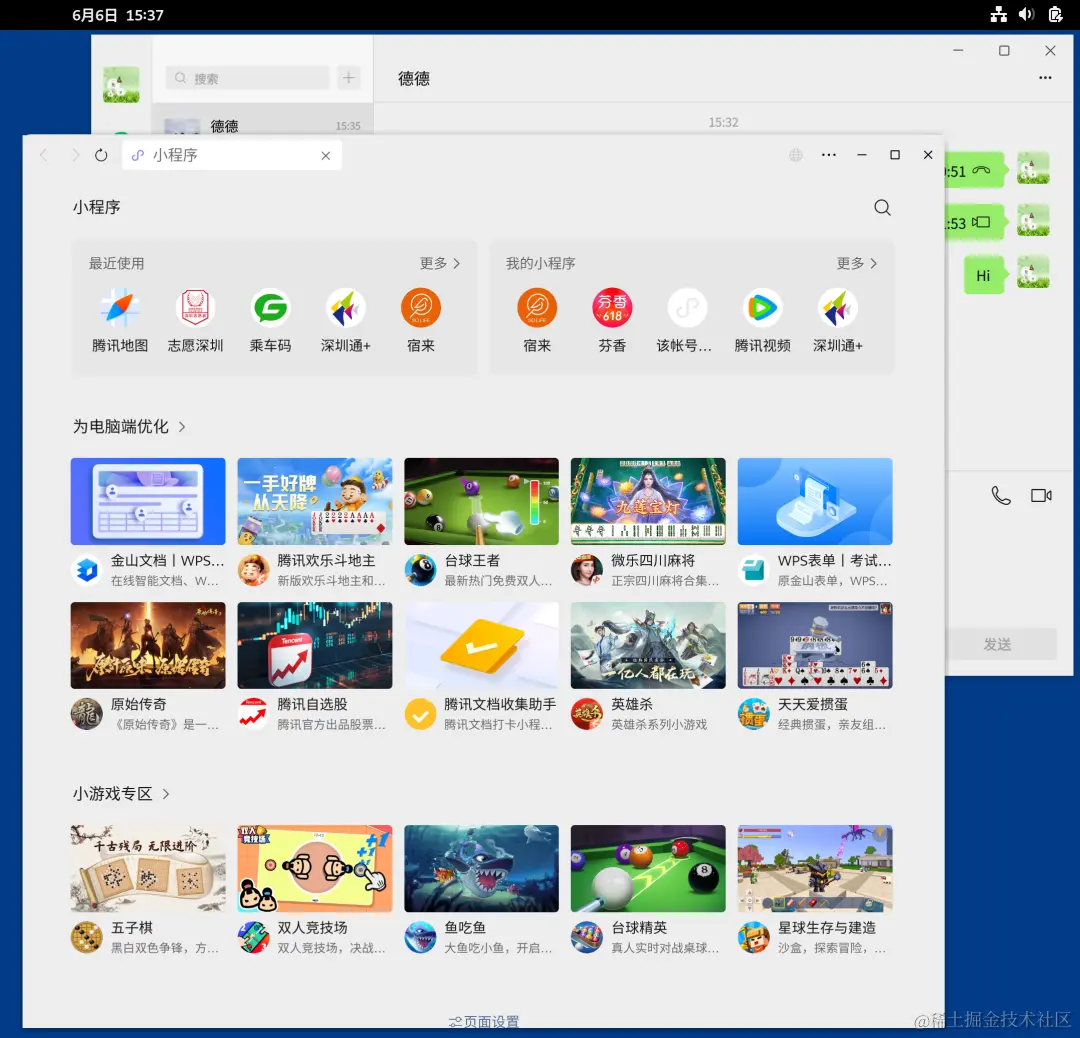Open the 腾讯视频 mini program icon
The height and width of the screenshot is (1038, 1080).
[x=762, y=307]
